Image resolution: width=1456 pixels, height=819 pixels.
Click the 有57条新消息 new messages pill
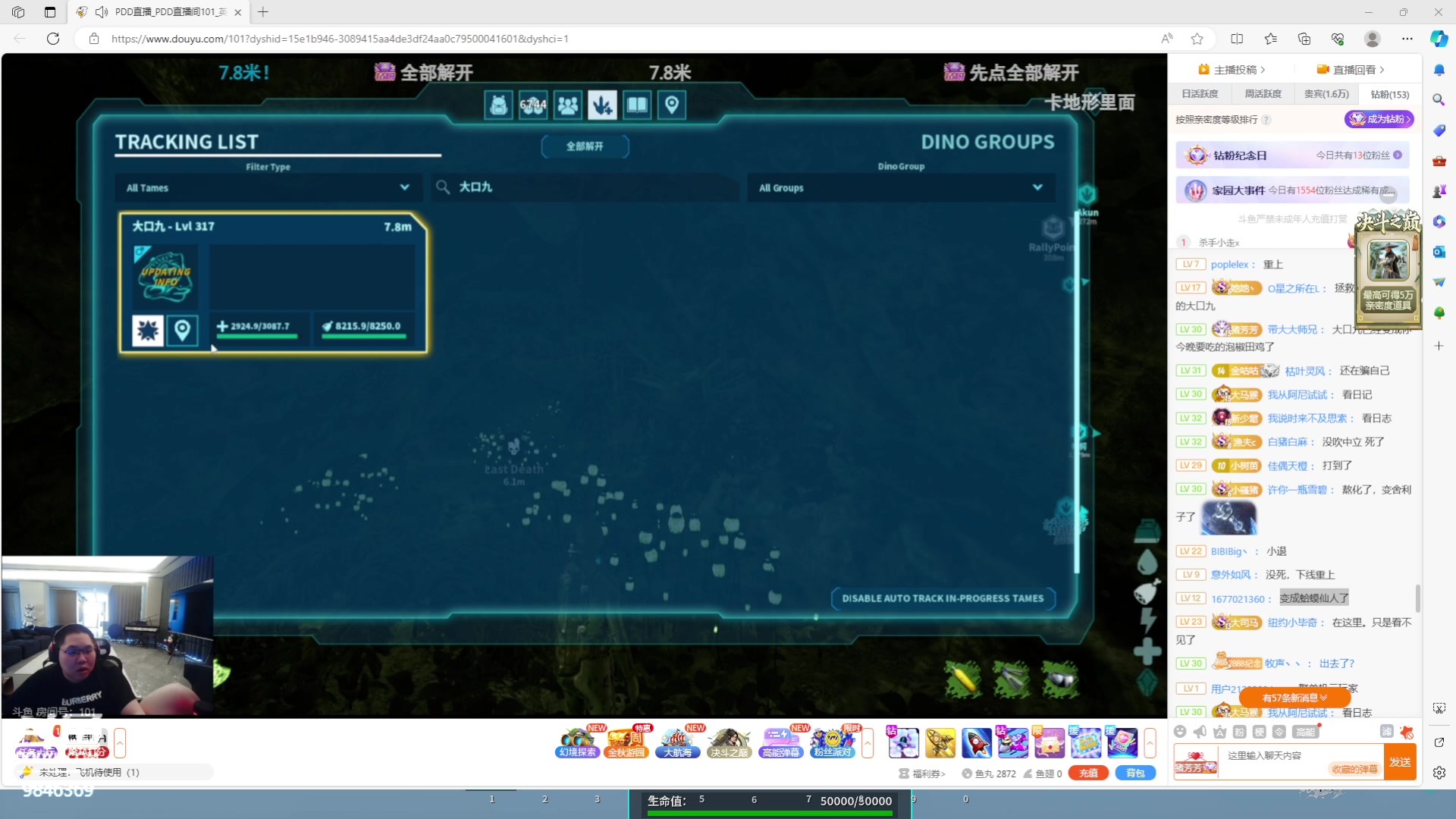[1294, 698]
